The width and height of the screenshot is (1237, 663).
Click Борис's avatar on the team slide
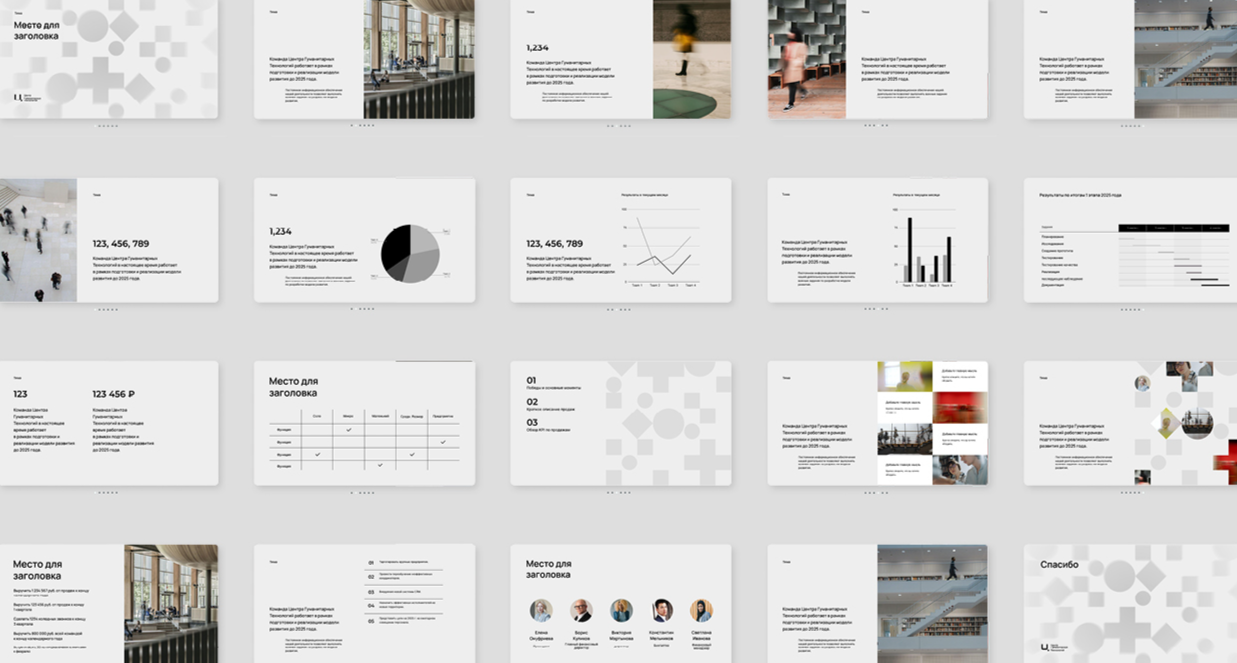pos(581,610)
